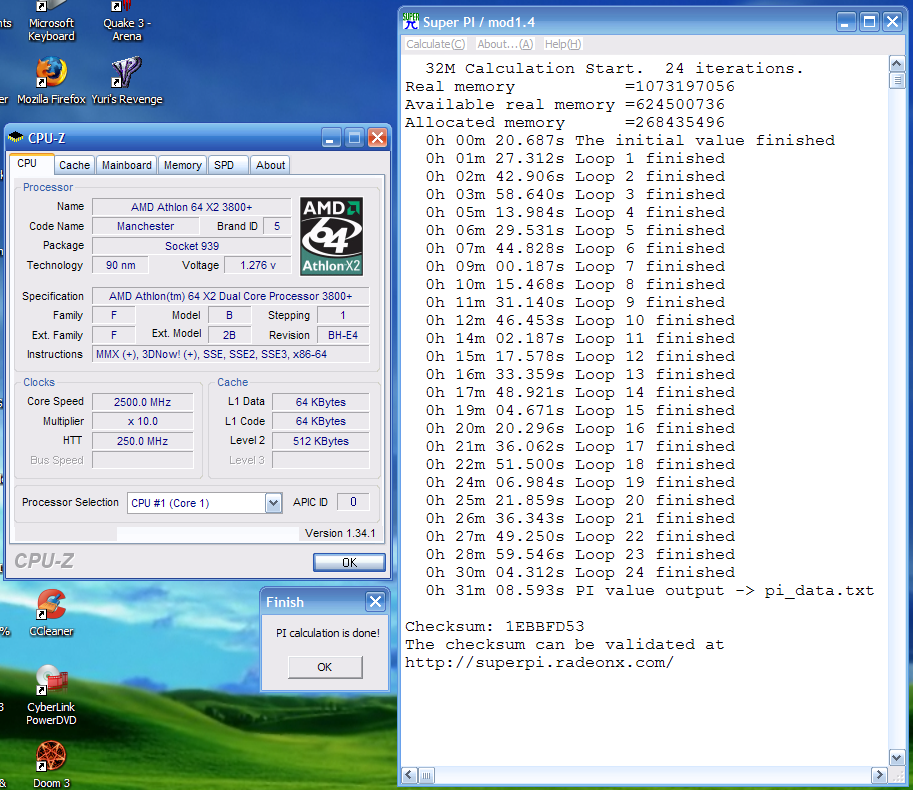Click the Super PI vertical scrollbar up arrow
Image resolution: width=913 pixels, height=790 pixels.
click(897, 63)
